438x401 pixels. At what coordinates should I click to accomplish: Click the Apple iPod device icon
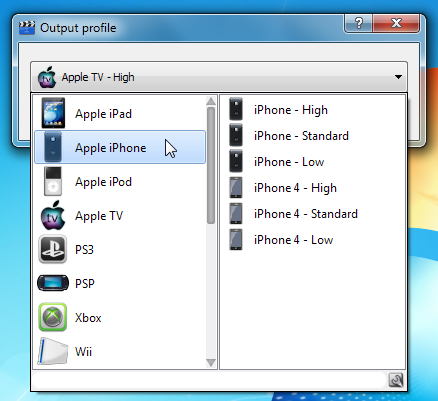tap(53, 181)
